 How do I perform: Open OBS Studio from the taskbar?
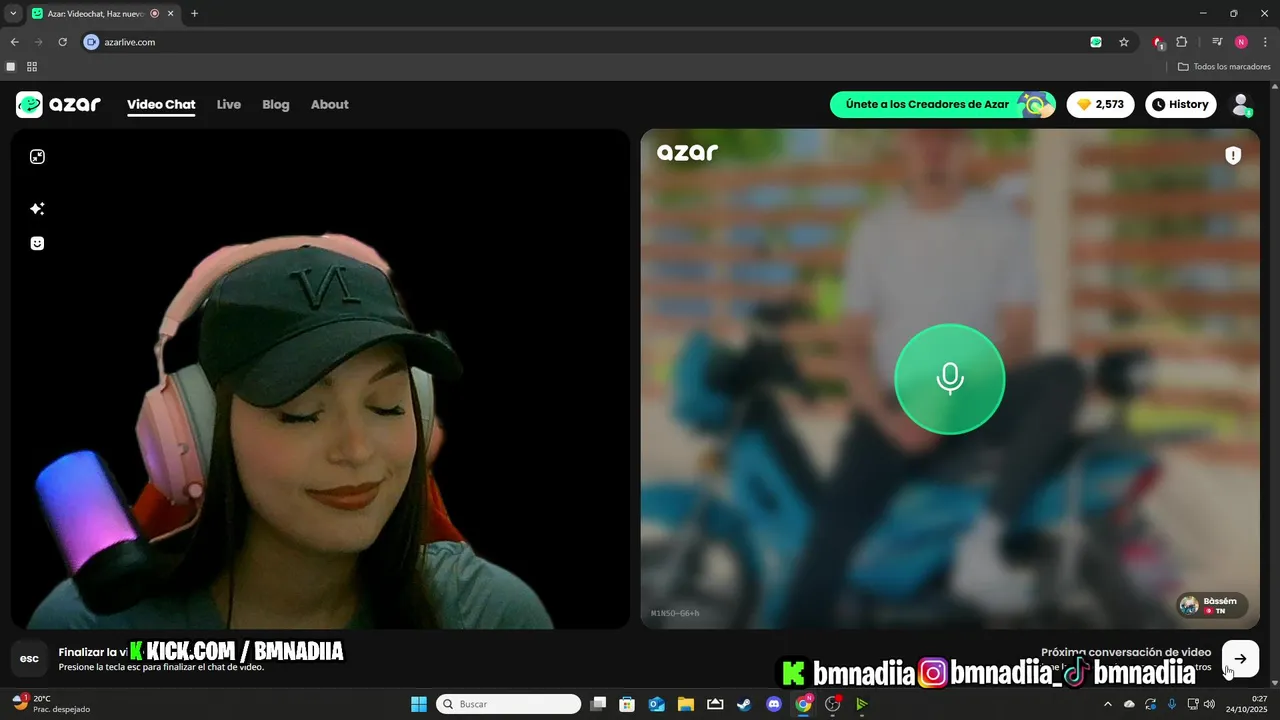click(x=832, y=704)
